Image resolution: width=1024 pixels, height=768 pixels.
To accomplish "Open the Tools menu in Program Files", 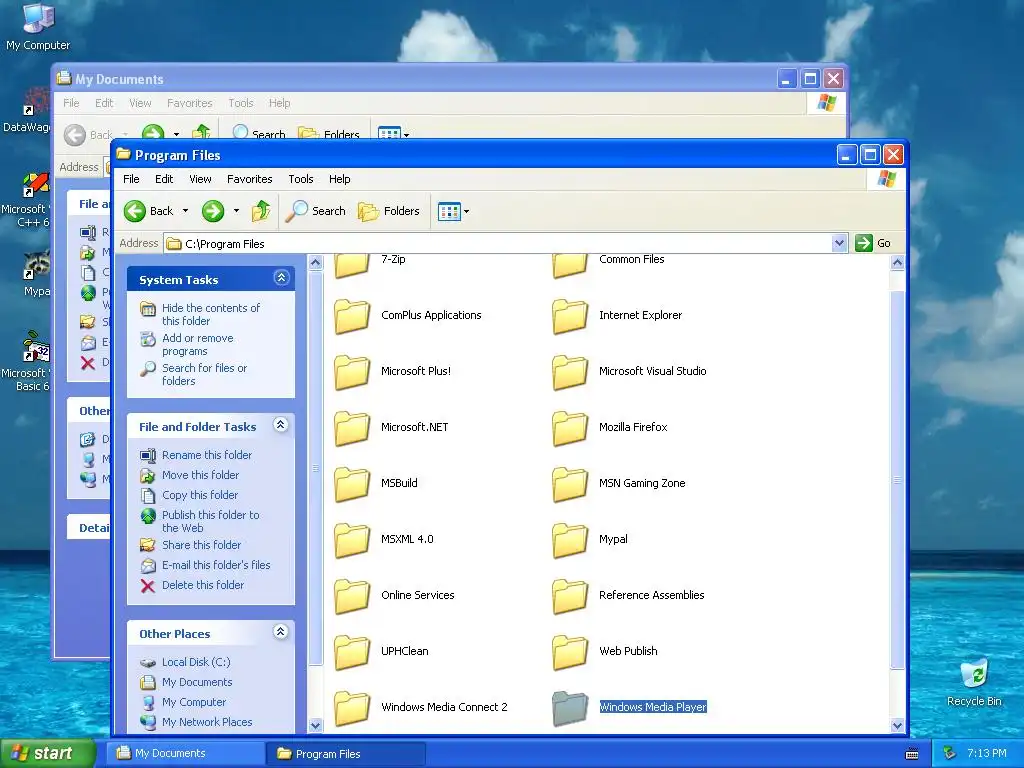I will (x=301, y=179).
